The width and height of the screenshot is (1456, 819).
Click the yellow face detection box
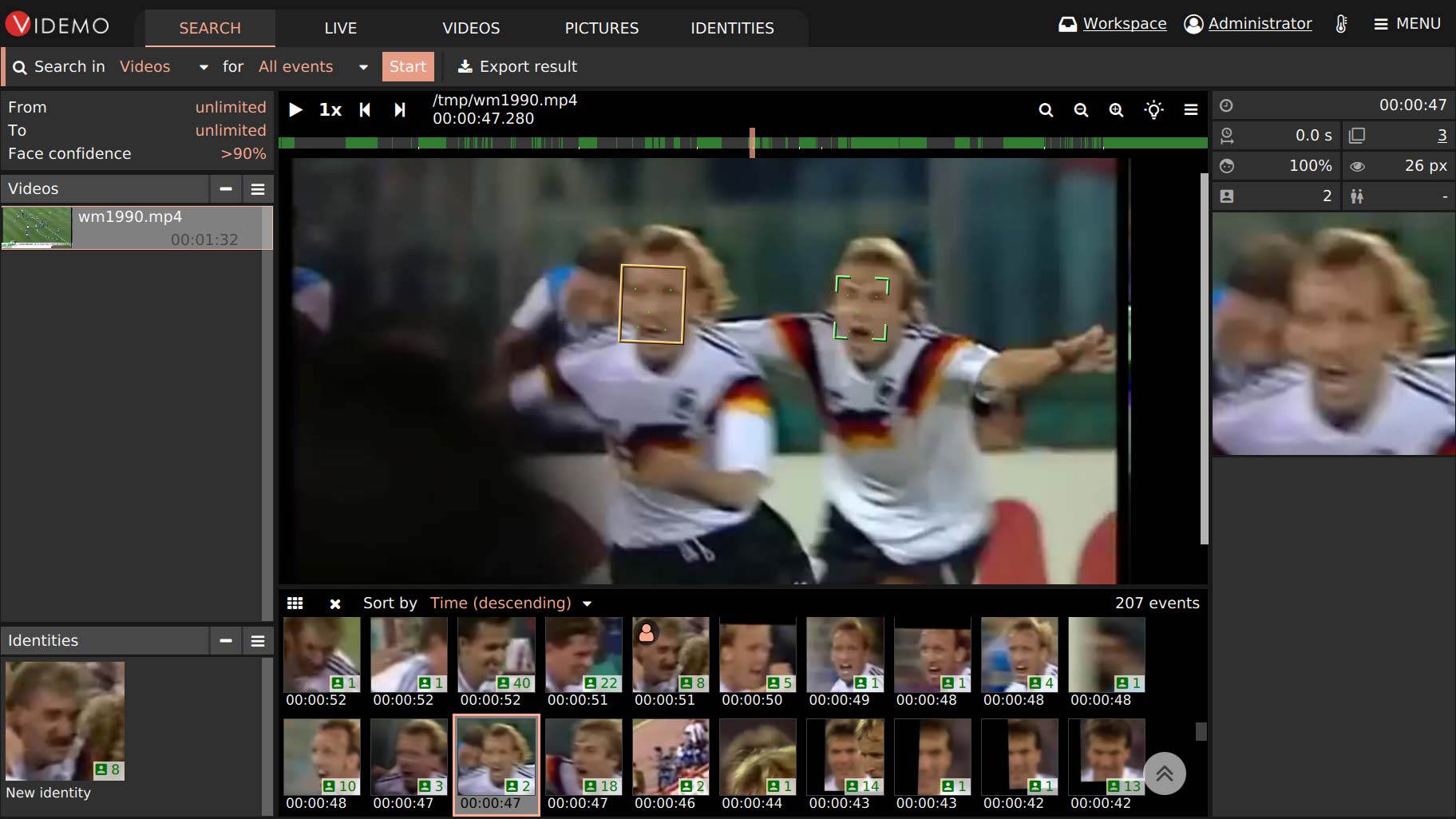click(x=652, y=304)
